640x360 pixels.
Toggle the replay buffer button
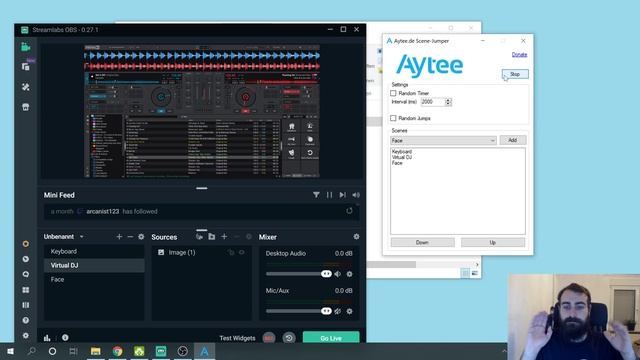coord(289,338)
